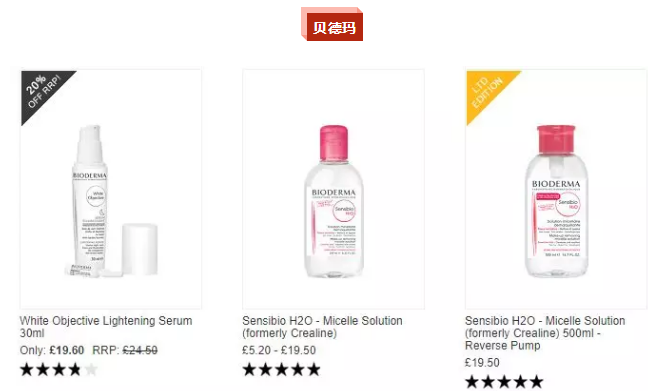Click White Objective Lightening Serum 30ml title
Image resolution: width=648 pixels, height=391 pixels.
[x=106, y=327]
